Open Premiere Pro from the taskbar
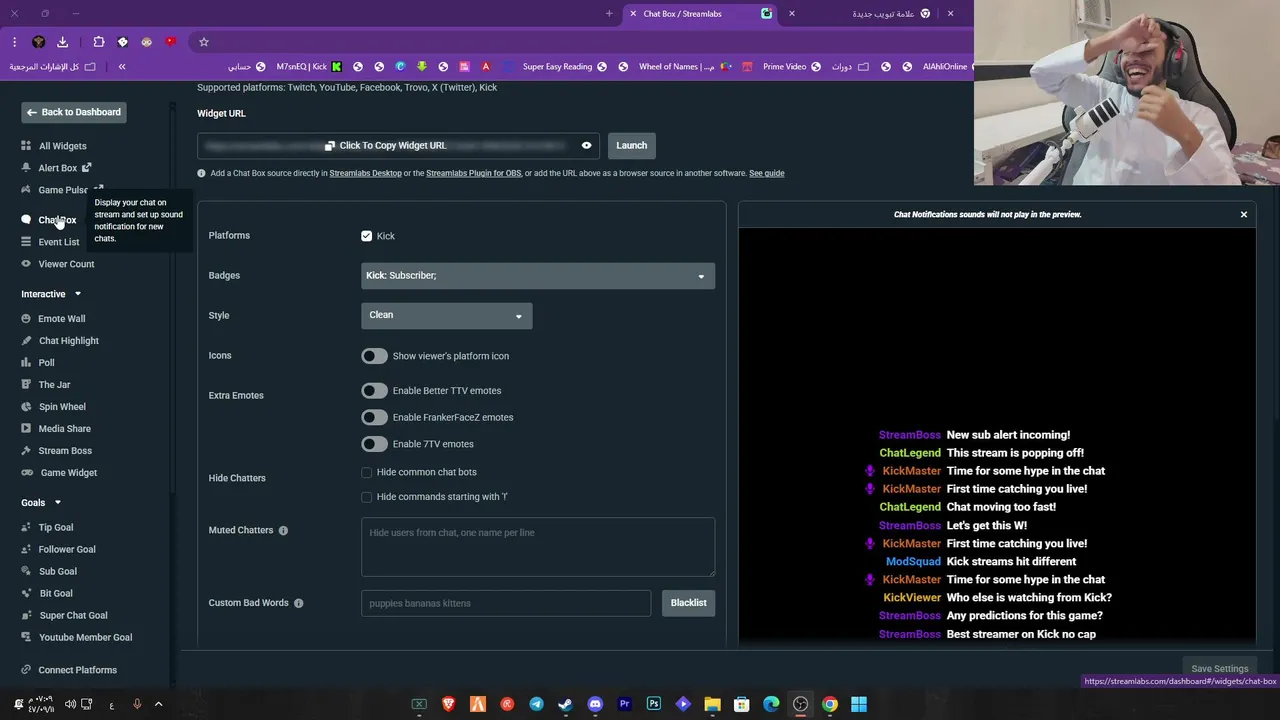The height and width of the screenshot is (720, 1280). coord(625,704)
